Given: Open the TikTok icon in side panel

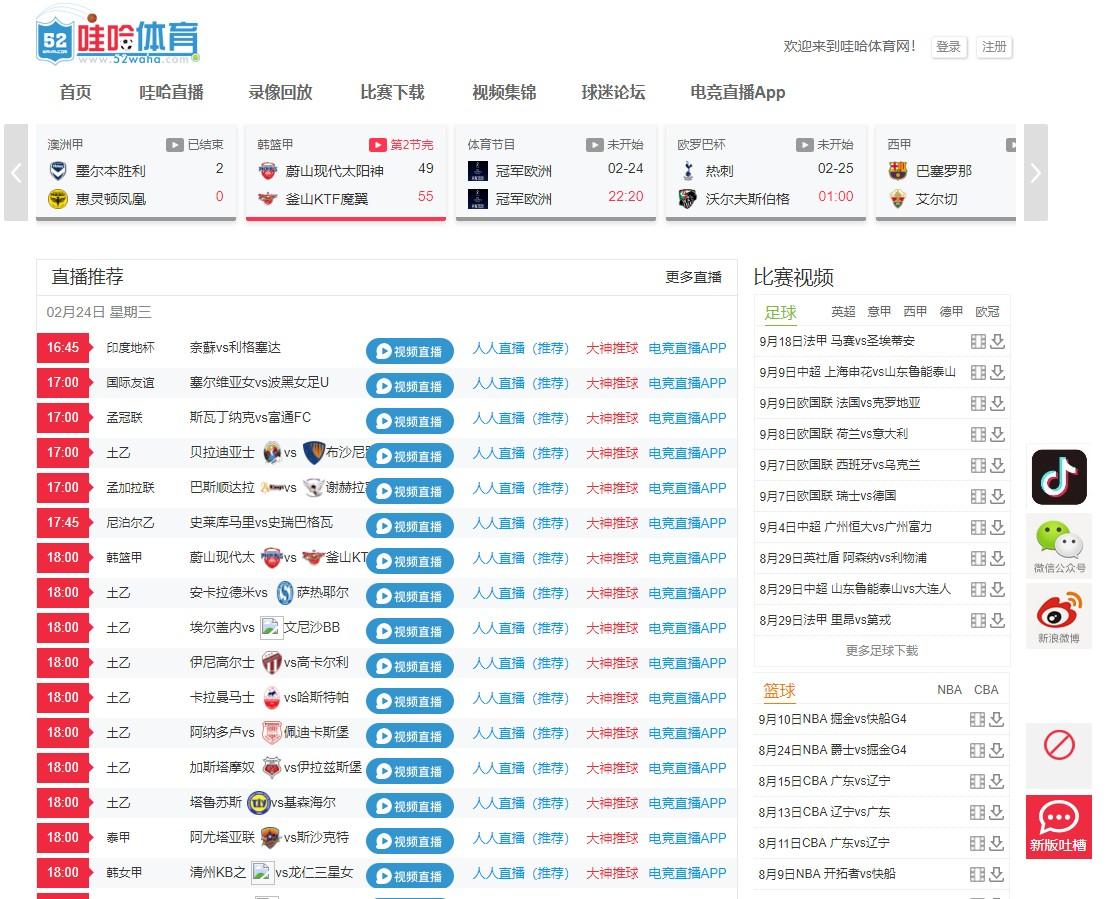Looking at the screenshot, I should coord(1059,477).
